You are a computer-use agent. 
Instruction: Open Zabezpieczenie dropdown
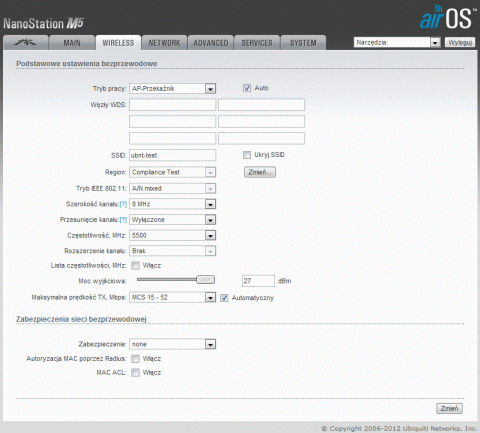172,344
